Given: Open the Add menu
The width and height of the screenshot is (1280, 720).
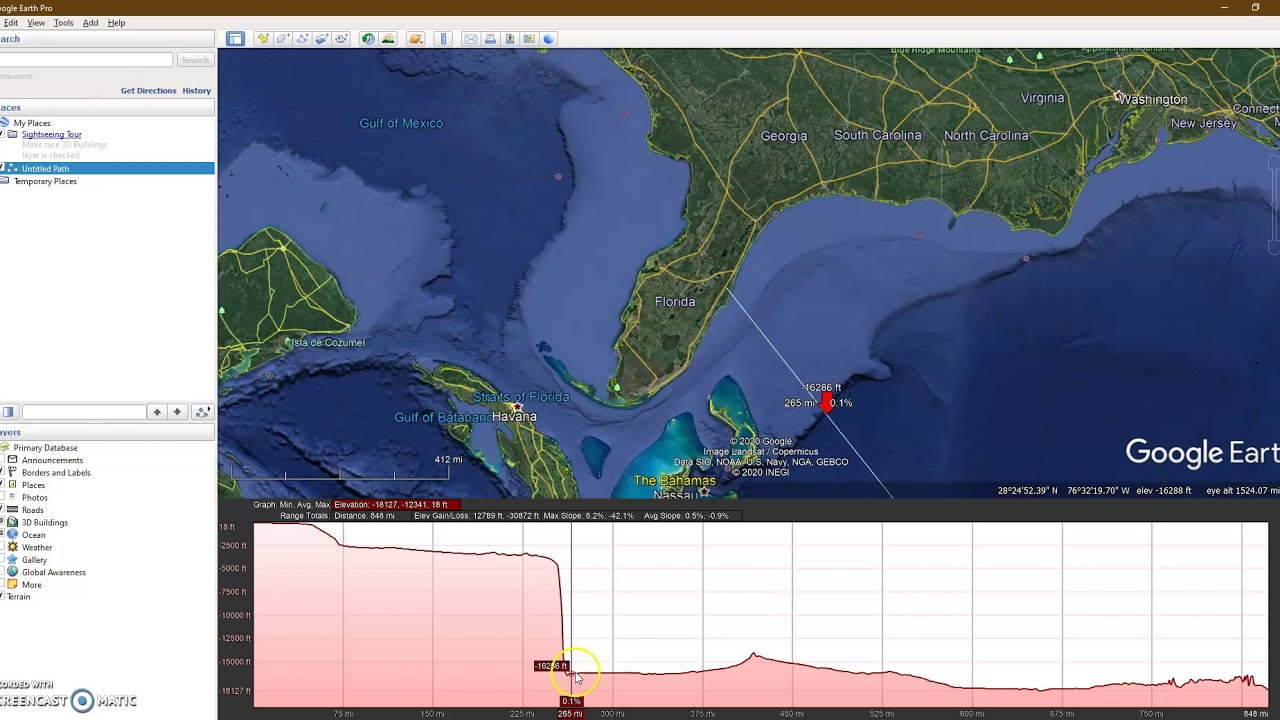Looking at the screenshot, I should click(x=90, y=22).
